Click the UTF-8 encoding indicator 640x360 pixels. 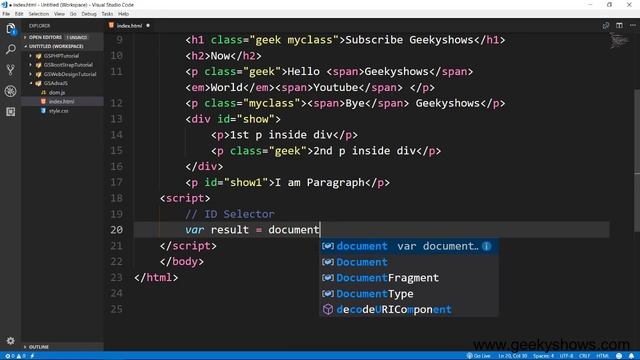tap(566, 356)
